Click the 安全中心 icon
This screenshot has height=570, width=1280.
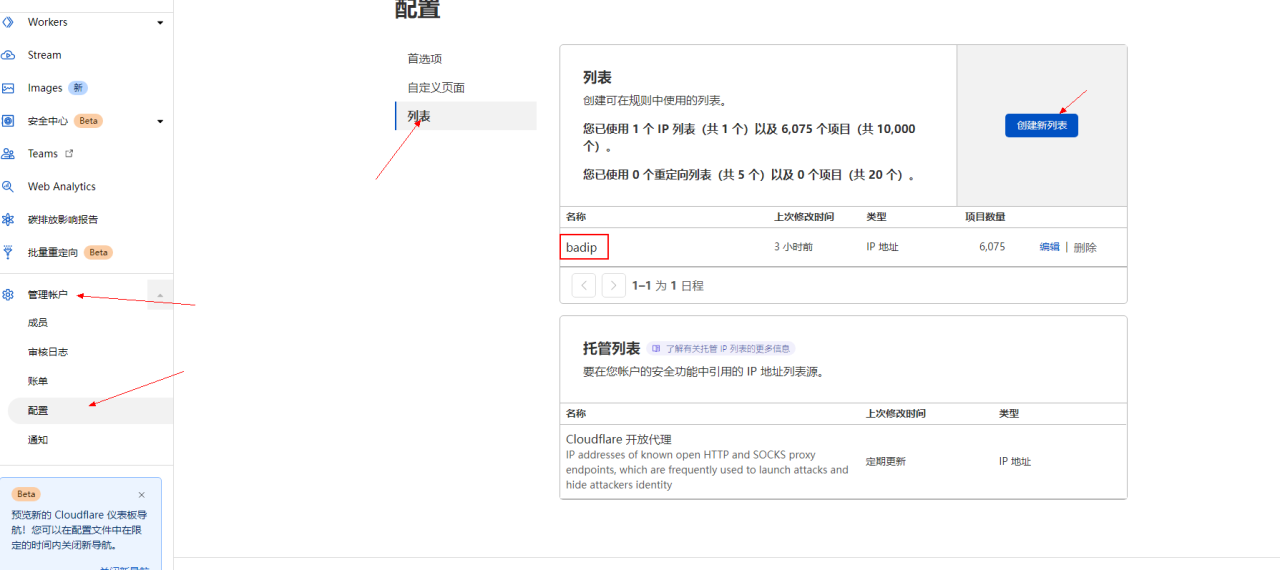coord(8,121)
